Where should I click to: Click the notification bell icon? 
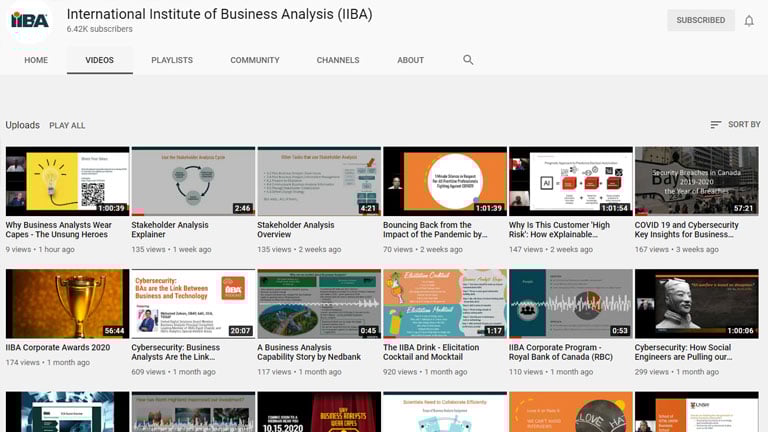click(x=748, y=21)
